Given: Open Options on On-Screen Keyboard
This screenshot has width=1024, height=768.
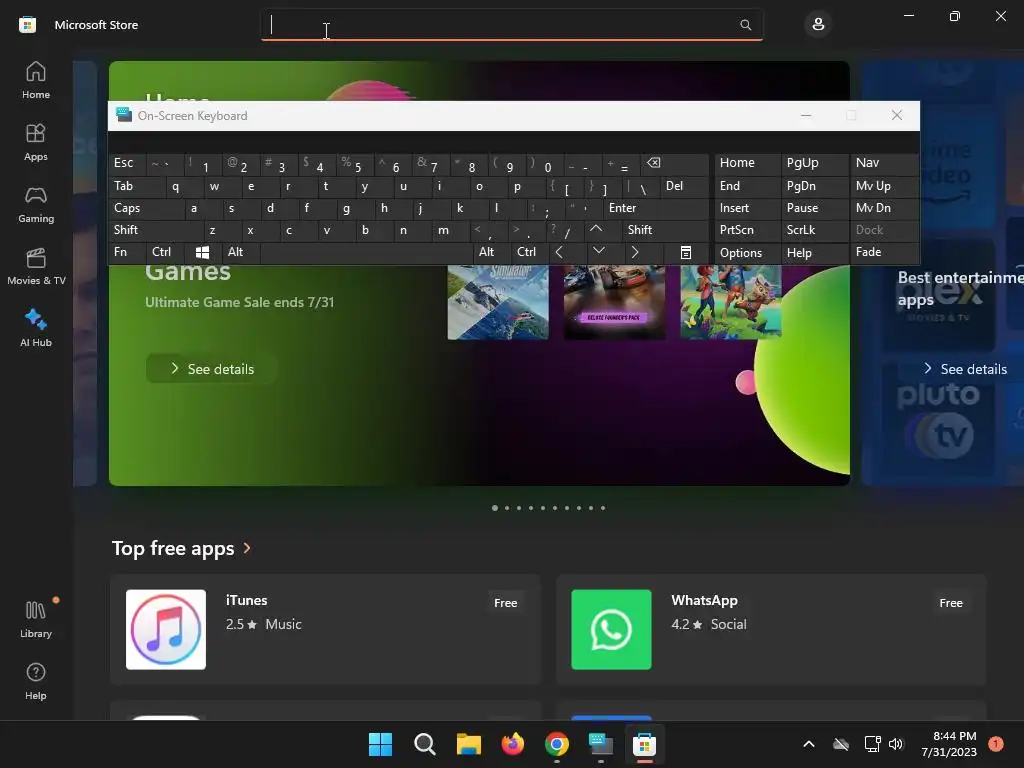Looking at the screenshot, I should [748, 252].
